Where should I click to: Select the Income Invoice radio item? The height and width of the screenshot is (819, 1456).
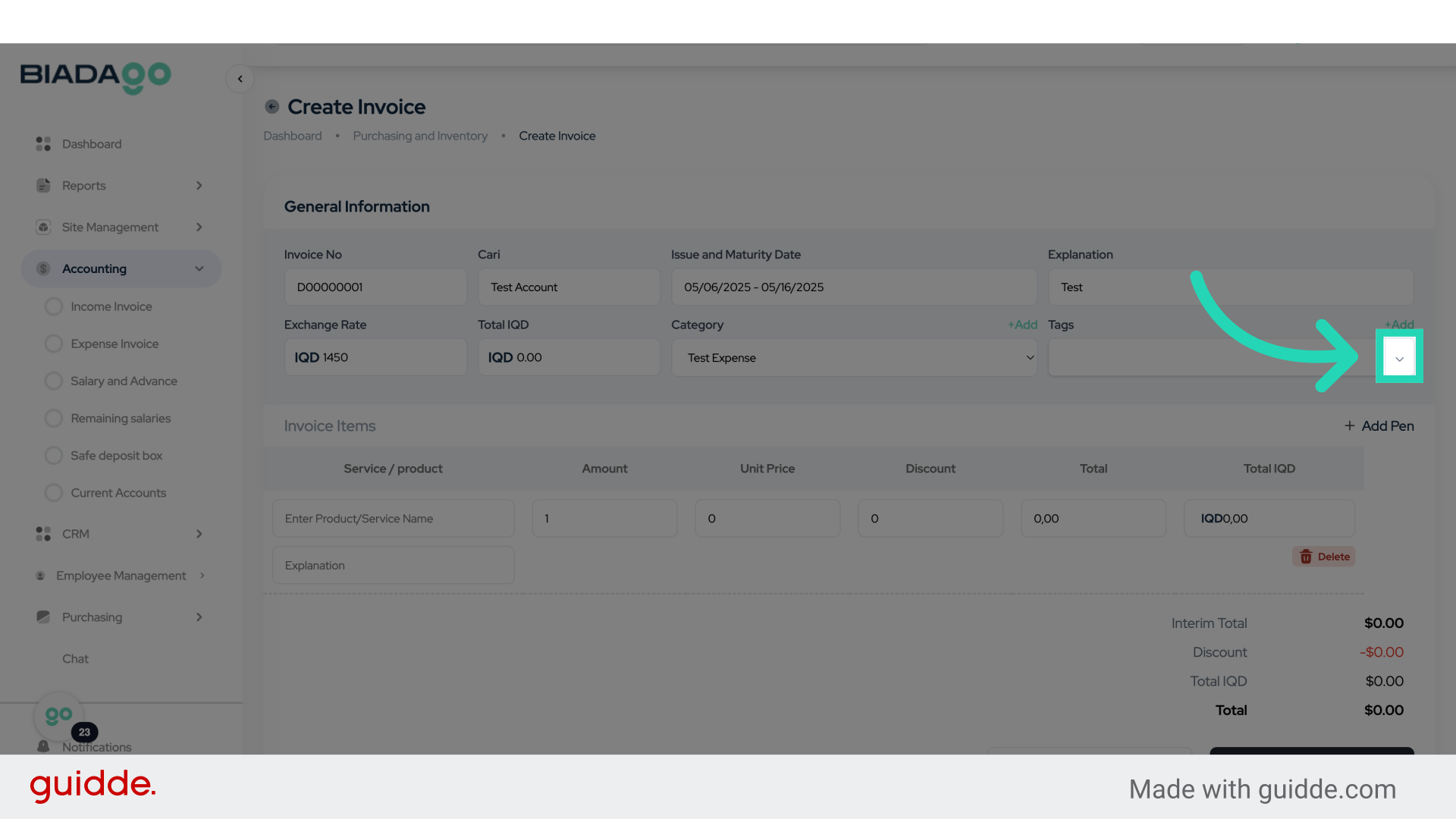tap(54, 306)
